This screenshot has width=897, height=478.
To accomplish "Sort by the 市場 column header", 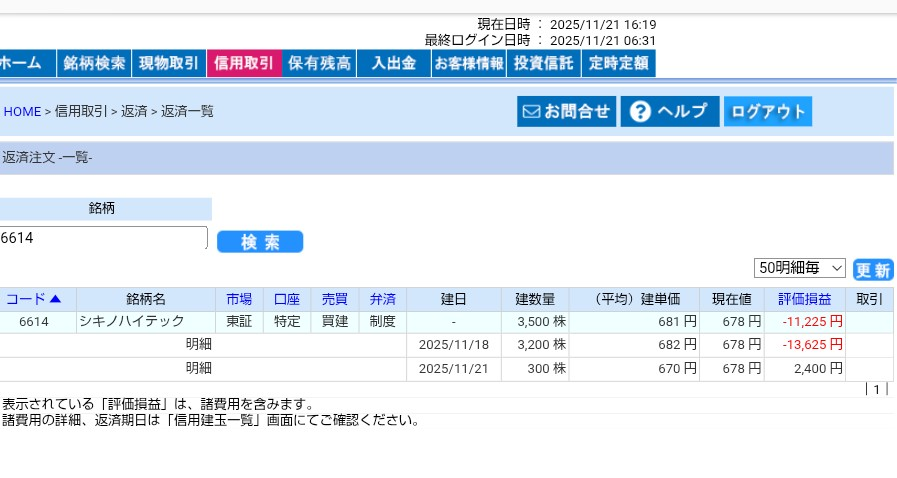I will 239,299.
